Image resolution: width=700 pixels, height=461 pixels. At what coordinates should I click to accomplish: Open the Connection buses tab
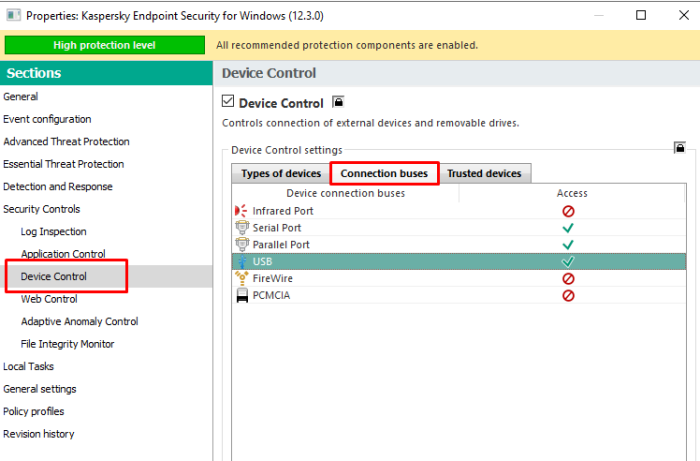click(x=384, y=173)
